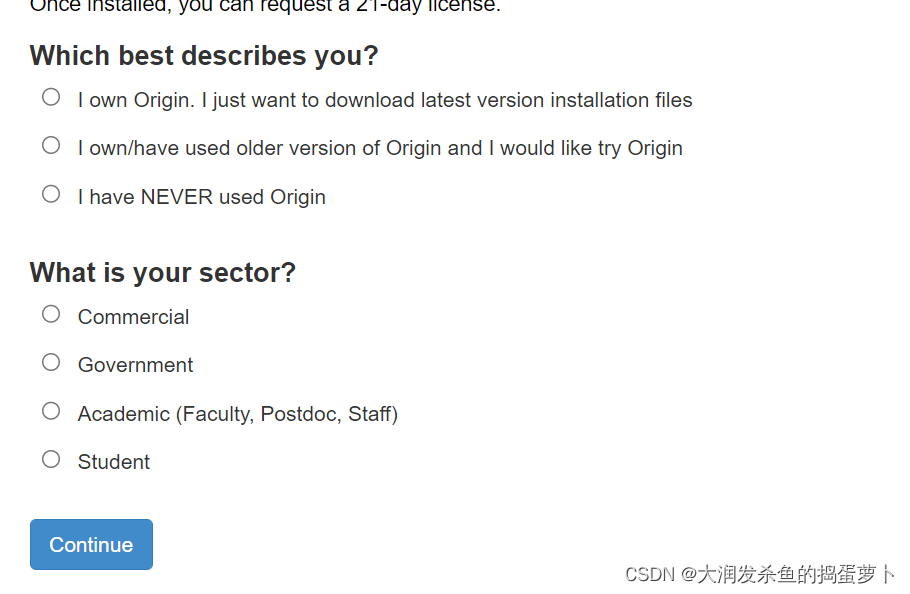The width and height of the screenshot is (910, 594).
Task: Click the "What is your sector?" heading
Action: point(163,272)
